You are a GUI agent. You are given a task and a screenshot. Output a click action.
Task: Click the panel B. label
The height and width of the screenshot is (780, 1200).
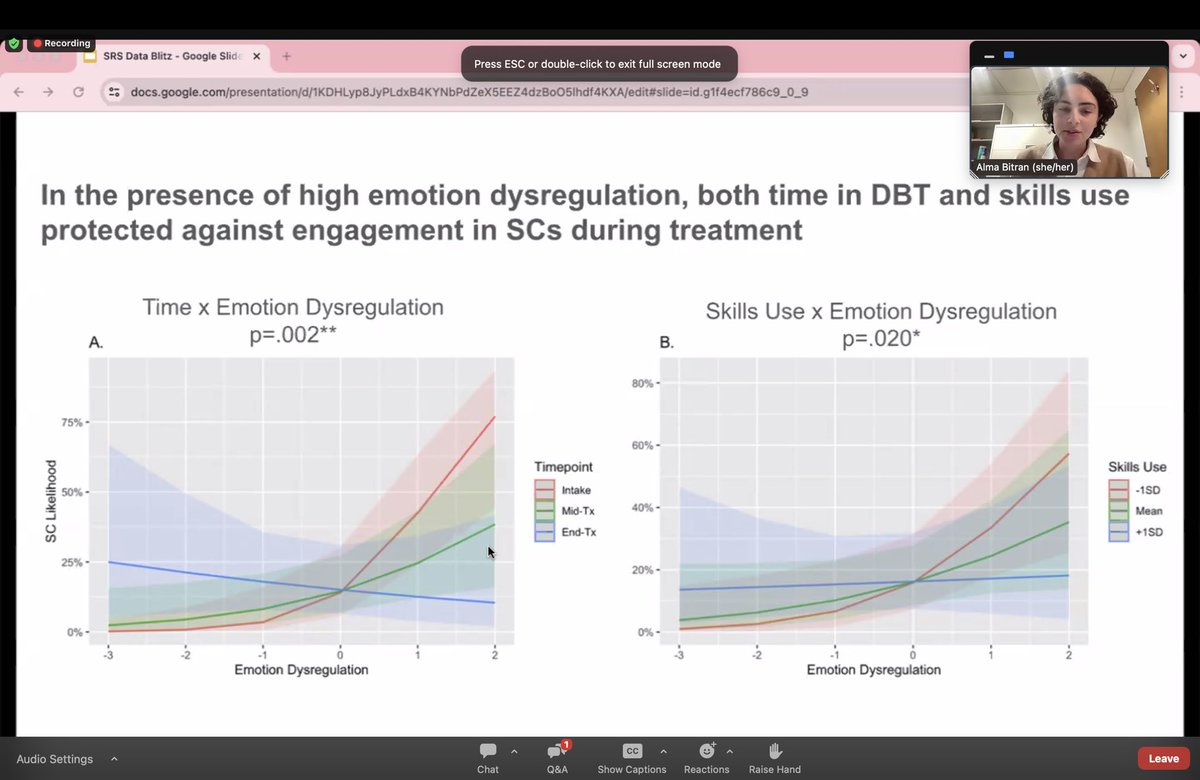pyautogui.click(x=666, y=342)
